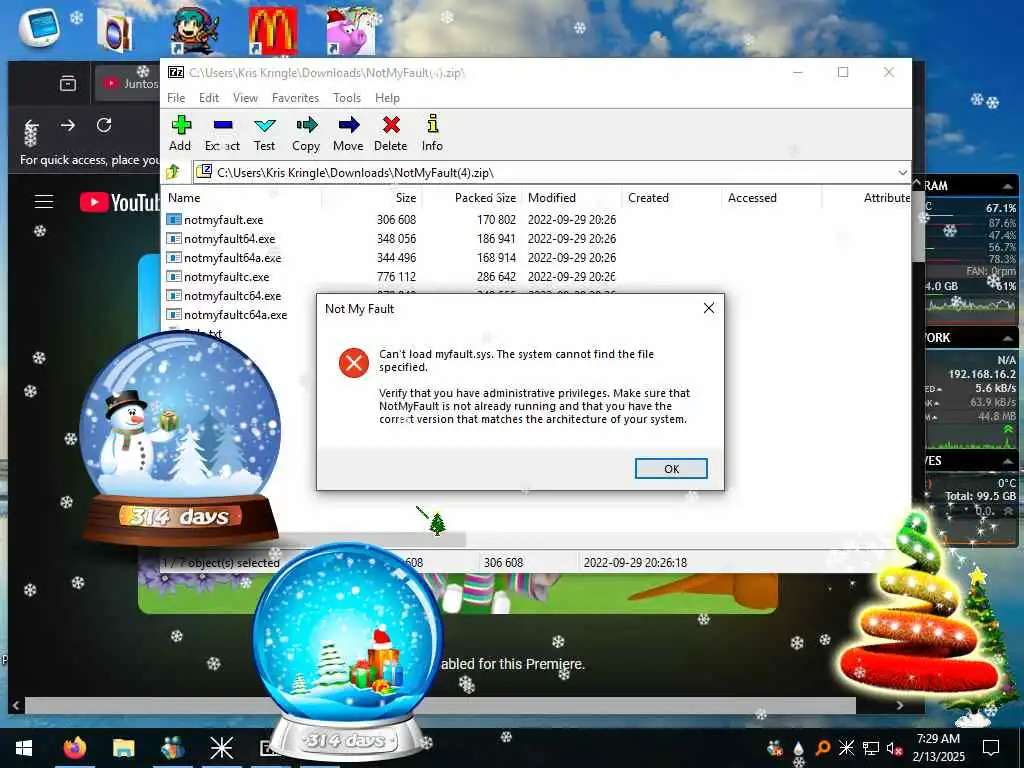Image resolution: width=1024 pixels, height=768 pixels.
Task: Click the browser horizontal scrollbar track
Action: 440,705
